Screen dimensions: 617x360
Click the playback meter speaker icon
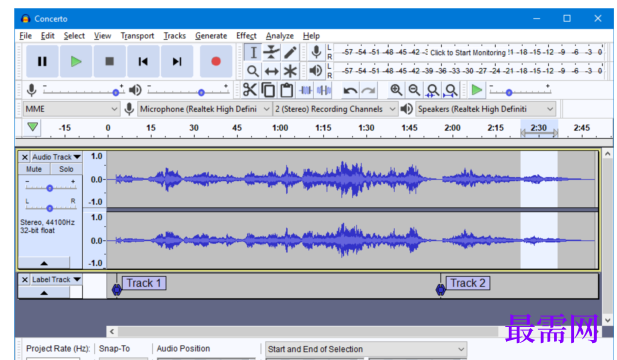point(316,71)
